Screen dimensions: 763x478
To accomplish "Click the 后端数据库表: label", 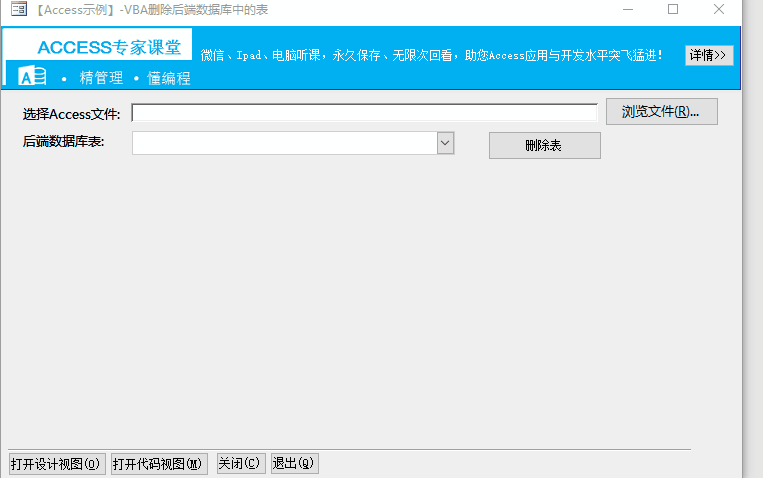I will (63, 142).
